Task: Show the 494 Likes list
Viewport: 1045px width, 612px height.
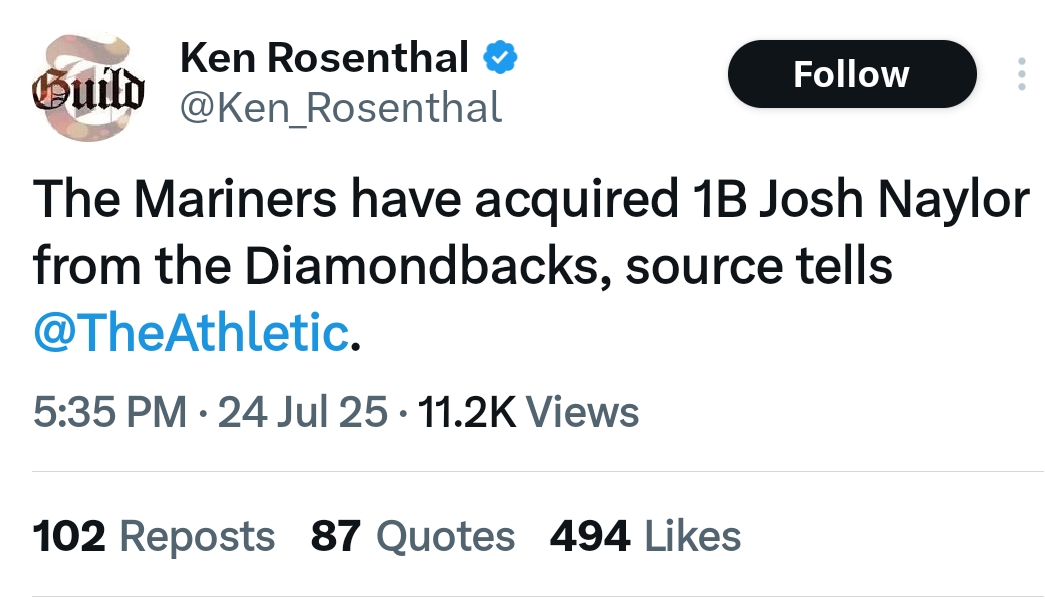Action: click(645, 537)
